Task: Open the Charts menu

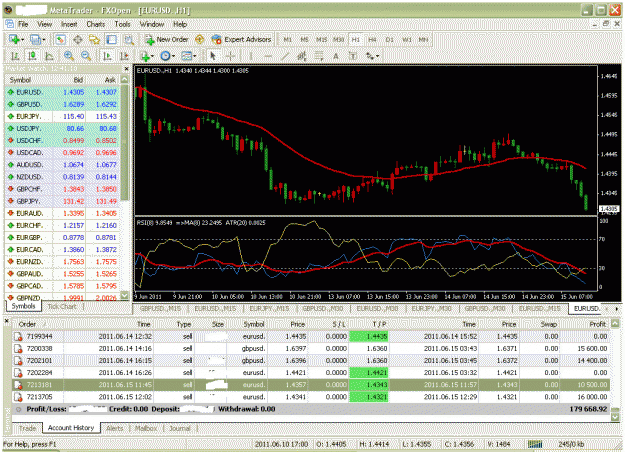Action: (x=96, y=24)
